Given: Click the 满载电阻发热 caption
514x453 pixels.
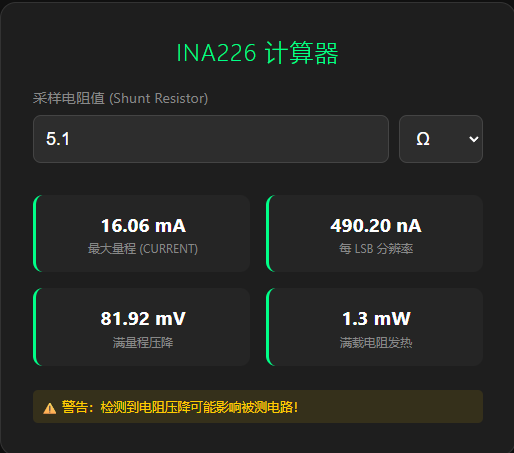Looking at the screenshot, I should coord(376,342).
